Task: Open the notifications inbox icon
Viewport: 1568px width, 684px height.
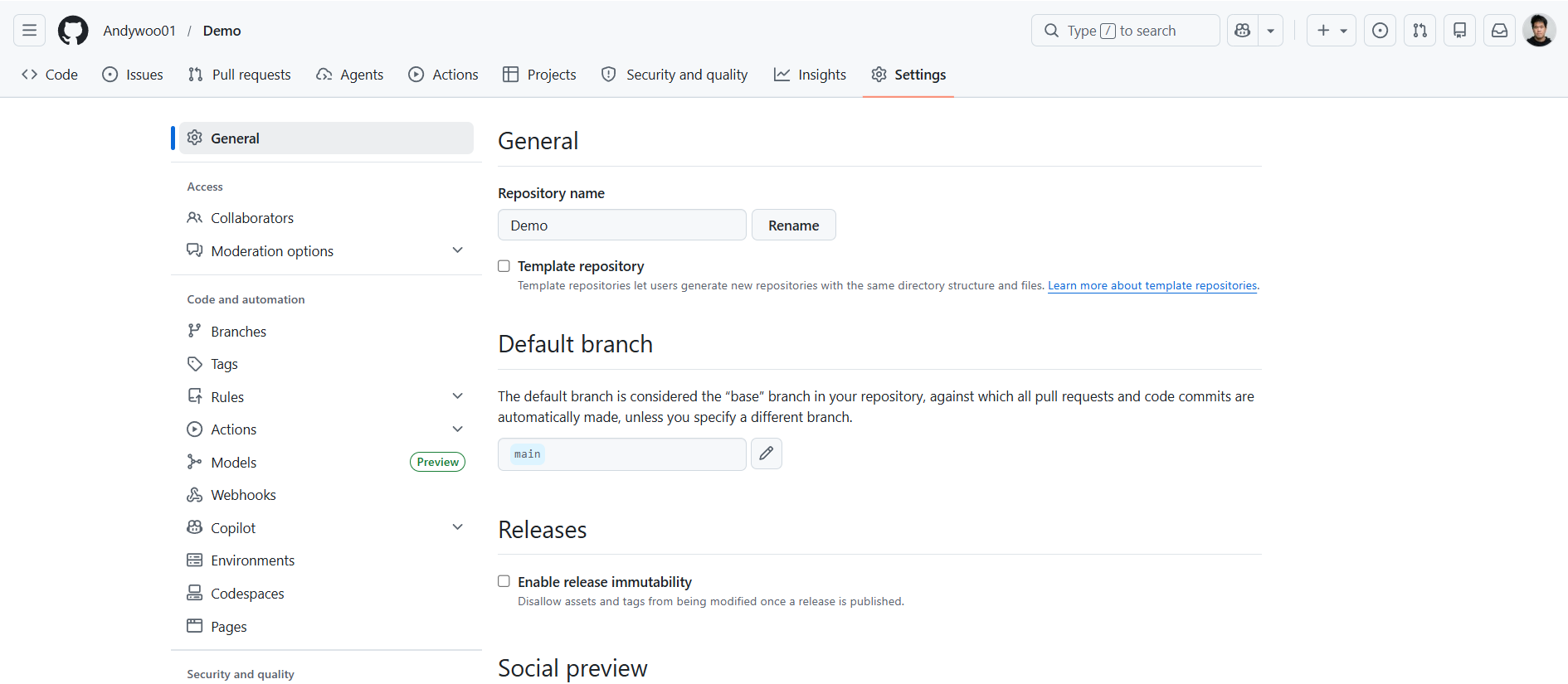Action: pos(1499,31)
